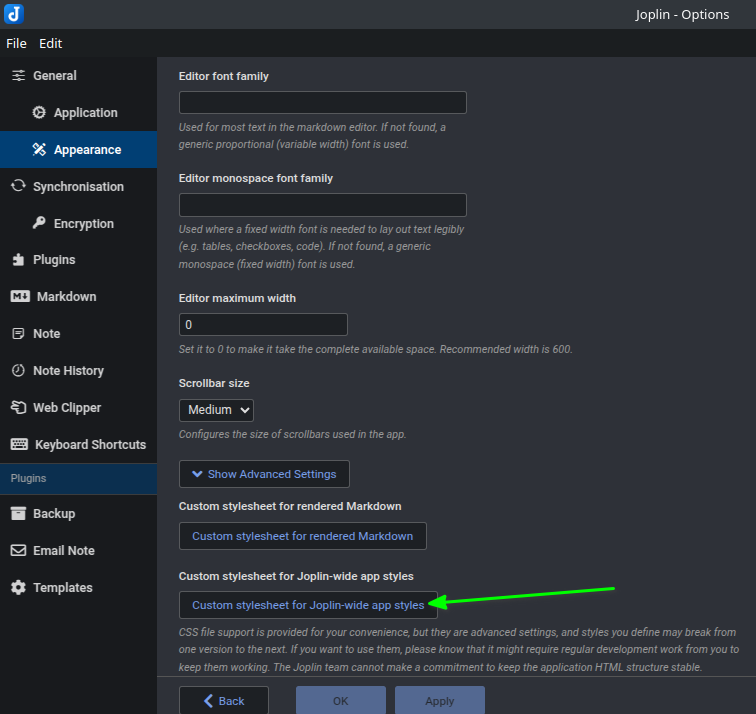Click the Back button
Screen dimensions: 756x714
224,700
